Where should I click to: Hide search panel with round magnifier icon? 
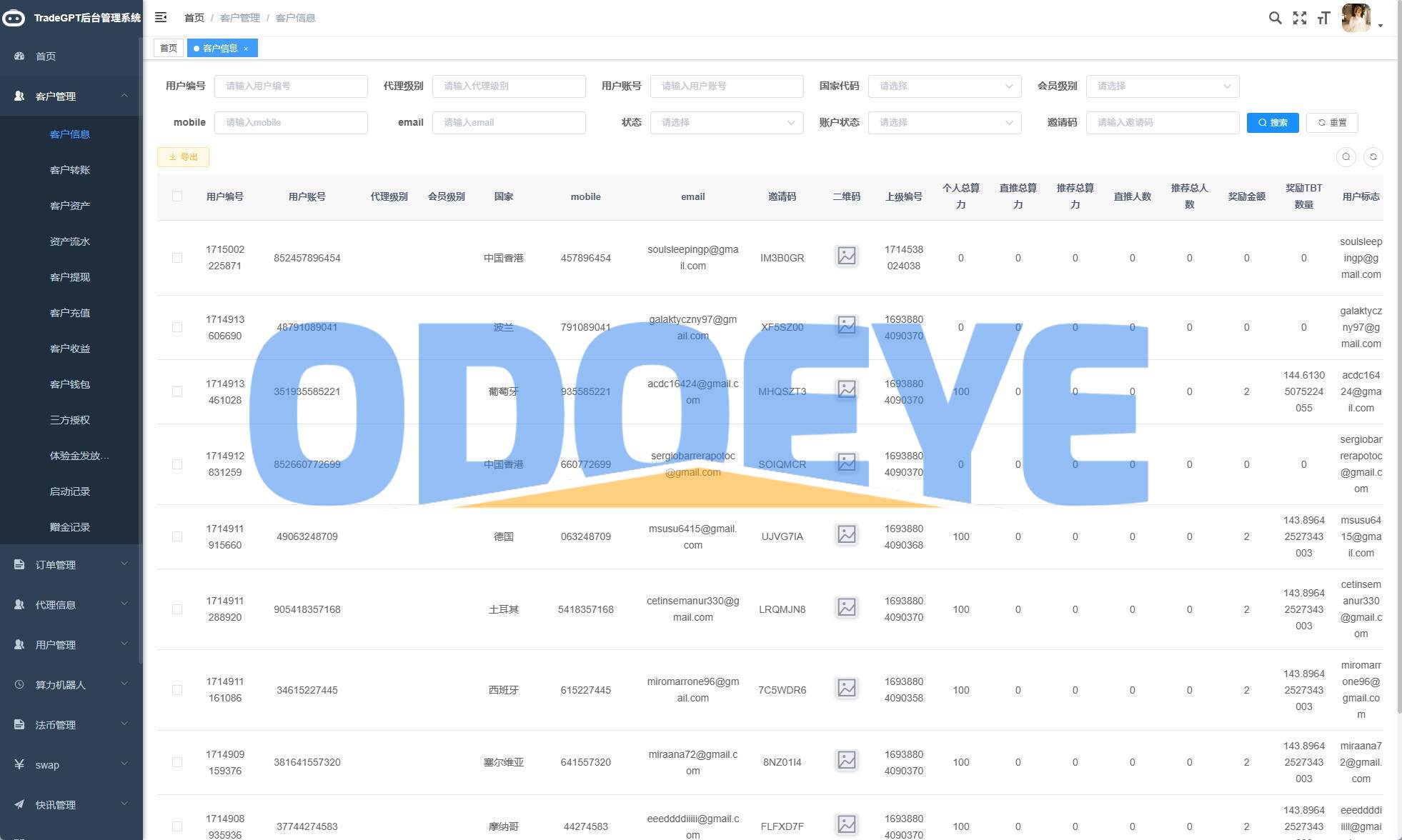1346,157
